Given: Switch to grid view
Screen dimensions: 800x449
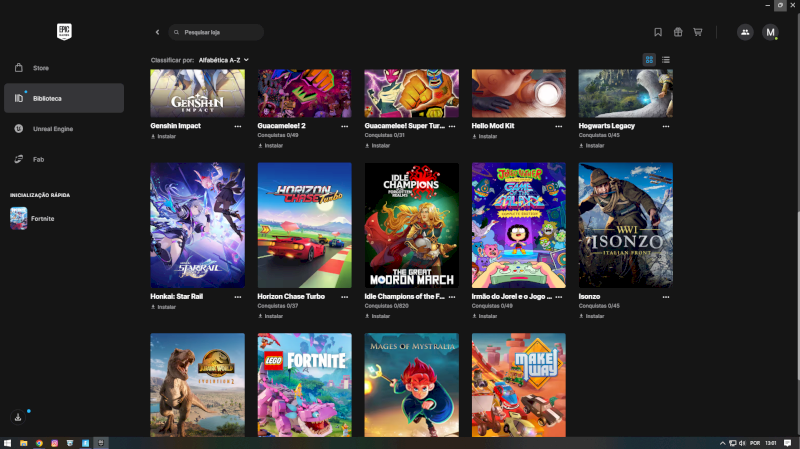Looking at the screenshot, I should point(649,60).
